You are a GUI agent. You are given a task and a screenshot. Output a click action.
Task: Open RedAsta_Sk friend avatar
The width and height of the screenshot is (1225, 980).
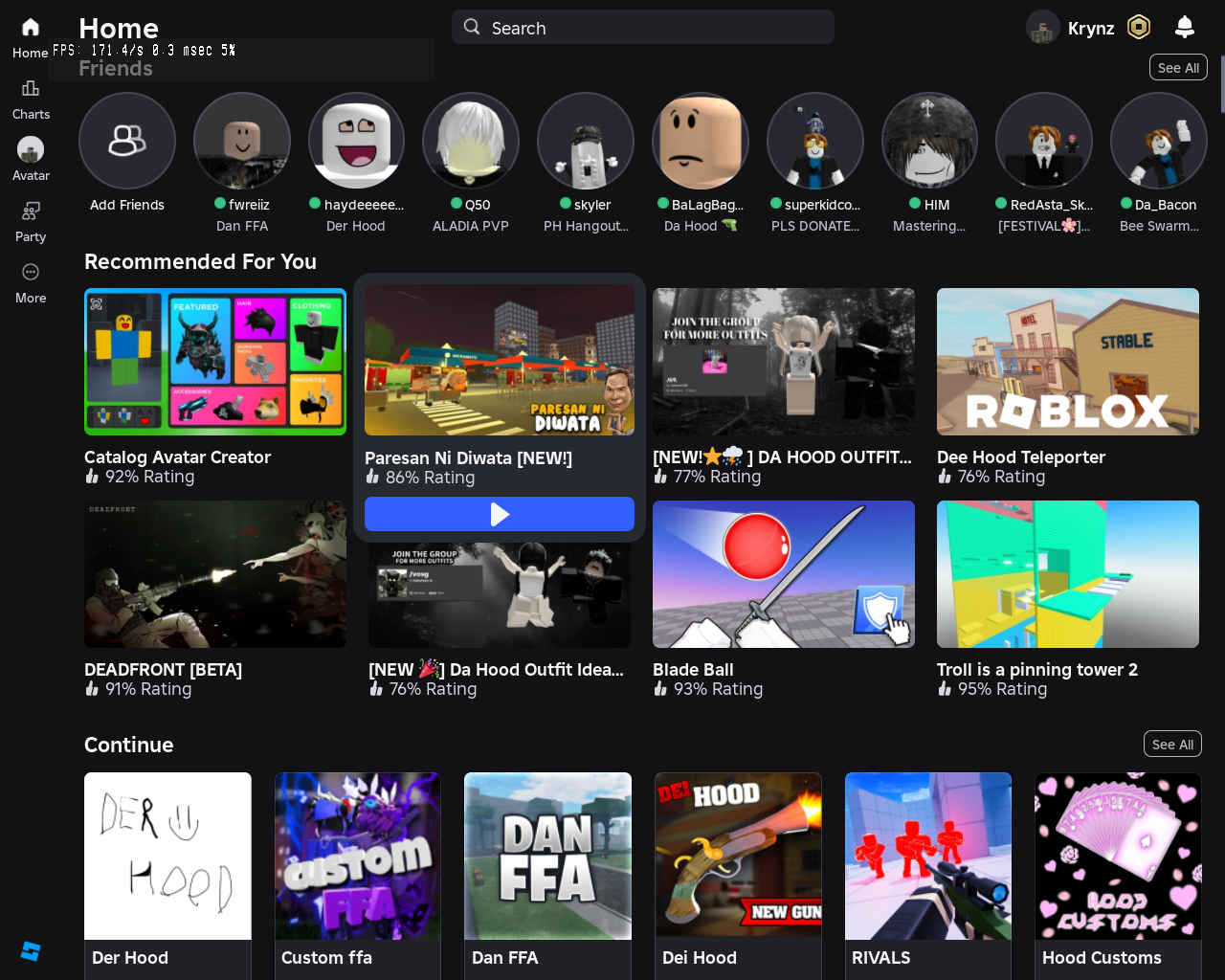pos(1044,141)
